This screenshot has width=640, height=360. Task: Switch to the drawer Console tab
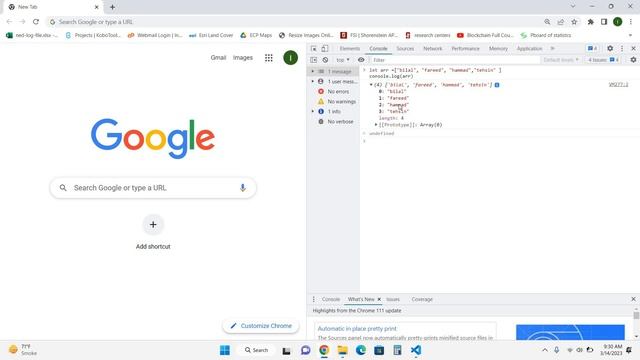[x=331, y=299]
